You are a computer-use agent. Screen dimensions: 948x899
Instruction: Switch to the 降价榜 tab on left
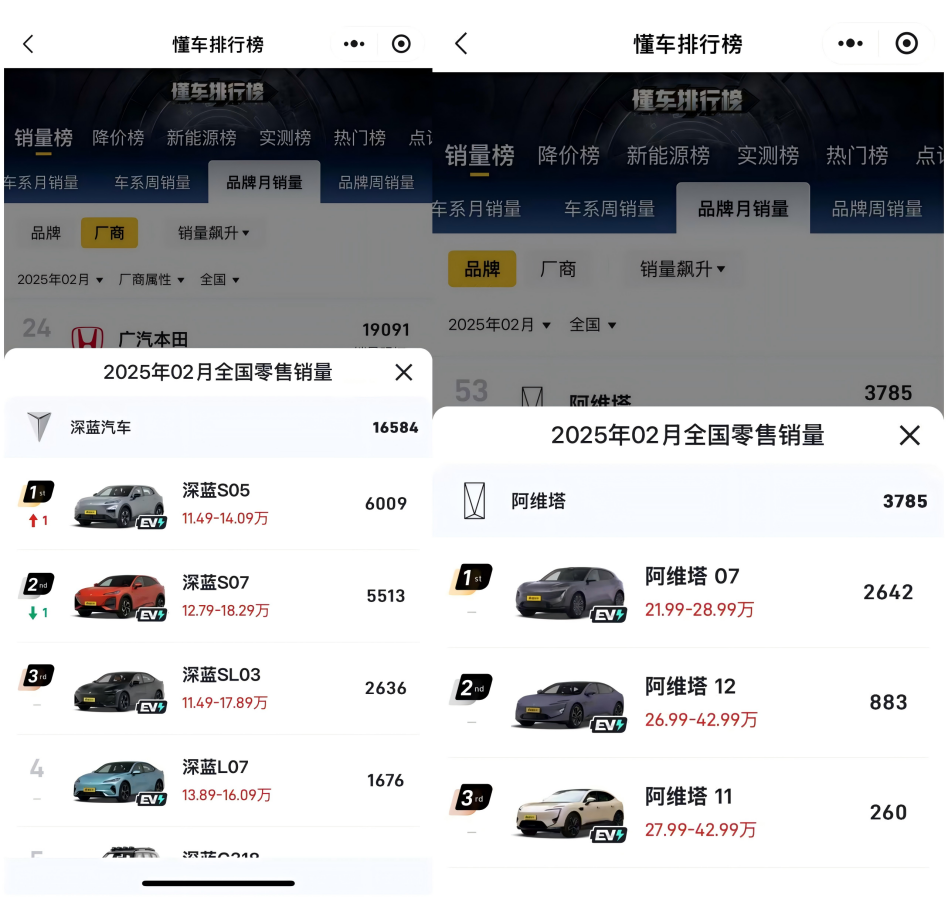(x=118, y=138)
